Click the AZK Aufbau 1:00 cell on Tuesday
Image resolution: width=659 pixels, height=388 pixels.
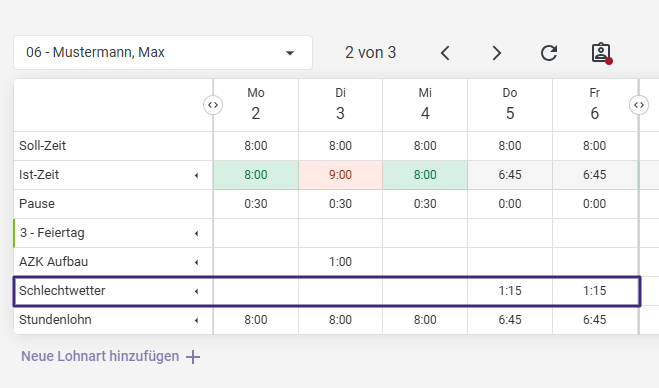pyautogui.click(x=340, y=262)
